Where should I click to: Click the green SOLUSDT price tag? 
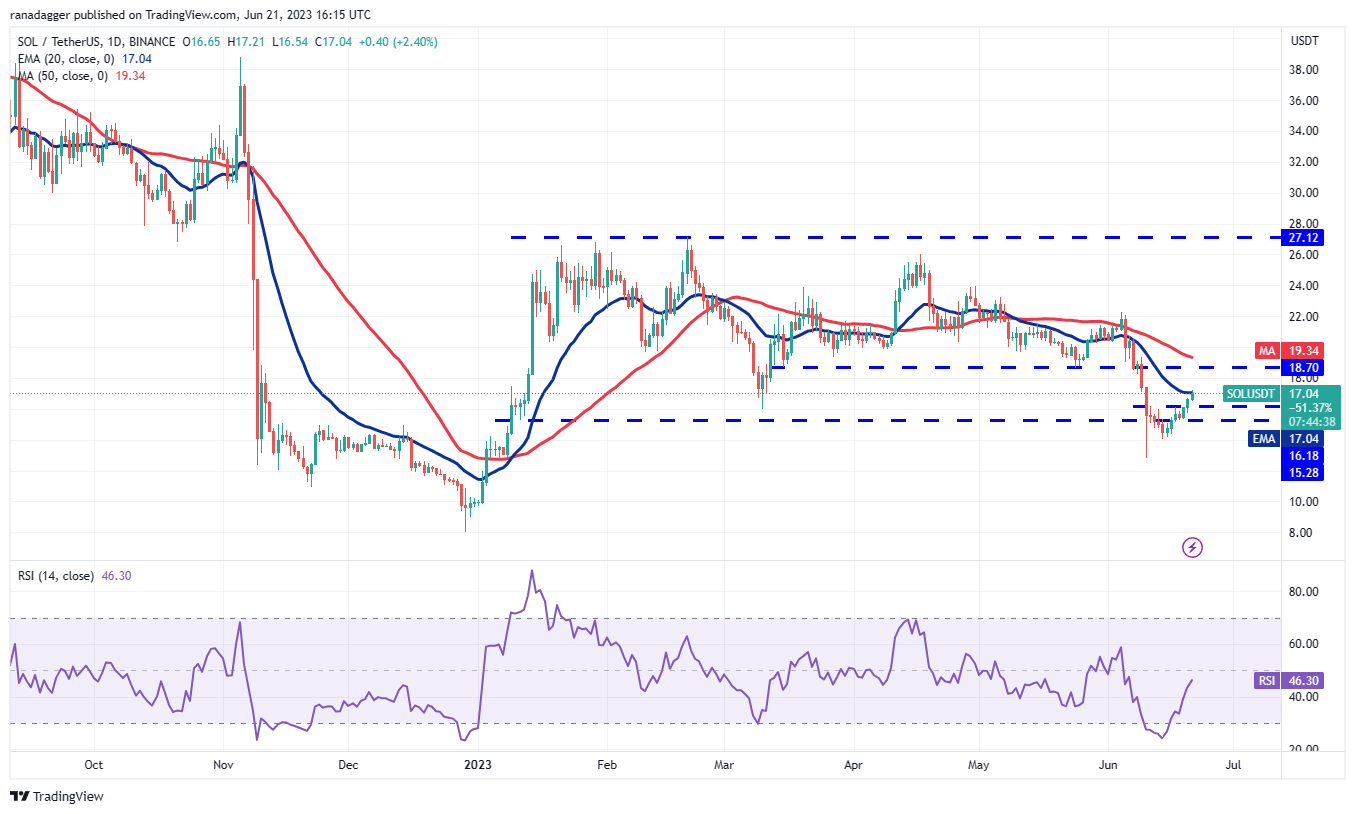[x=1248, y=394]
